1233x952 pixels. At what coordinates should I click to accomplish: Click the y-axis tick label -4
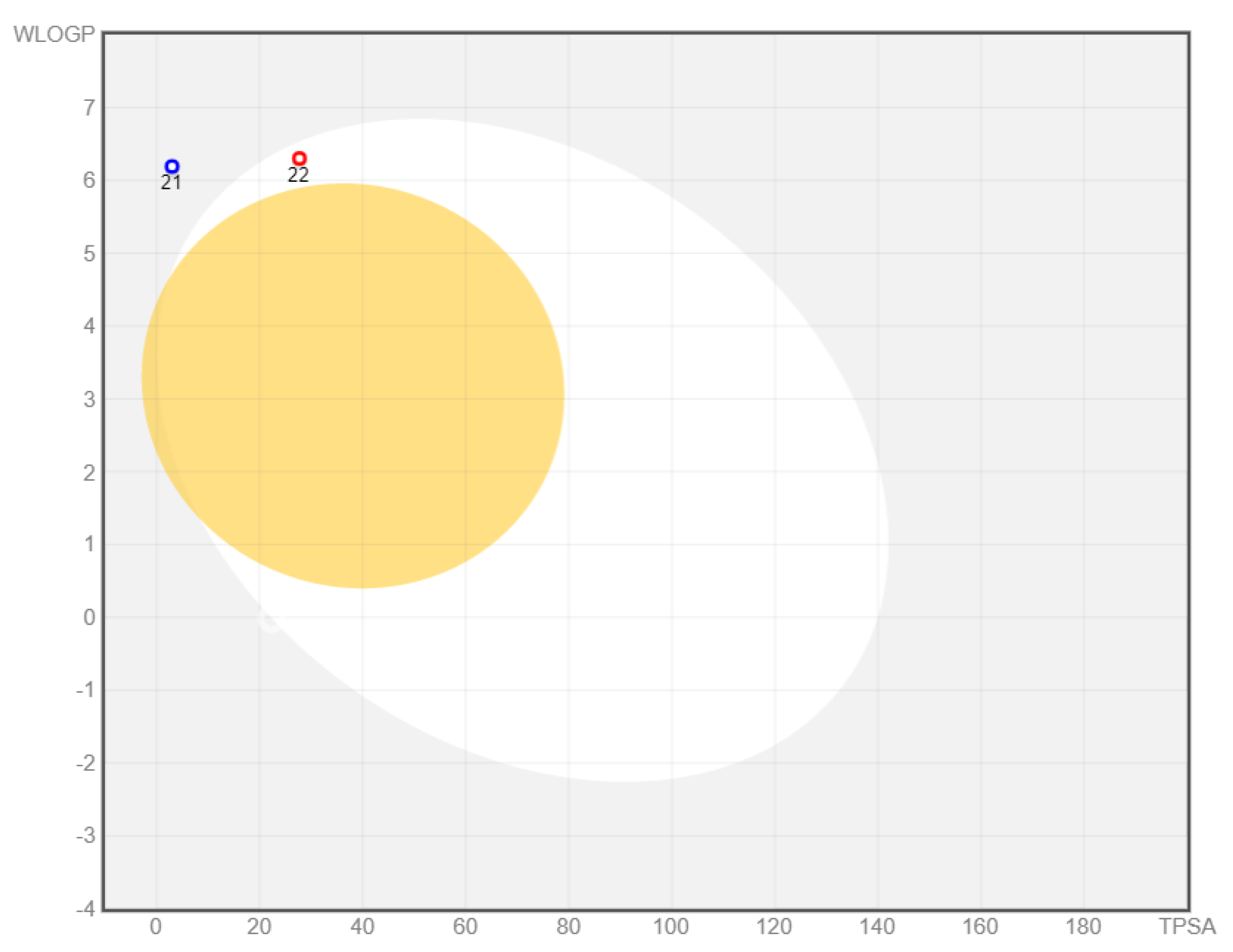pos(86,908)
